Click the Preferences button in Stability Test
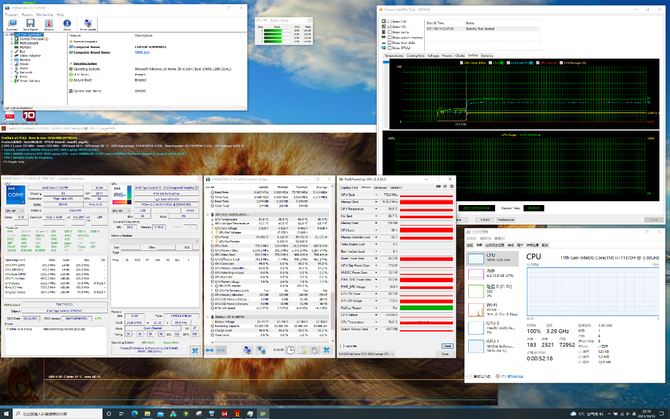This screenshot has width=670, height=419. 506,220
